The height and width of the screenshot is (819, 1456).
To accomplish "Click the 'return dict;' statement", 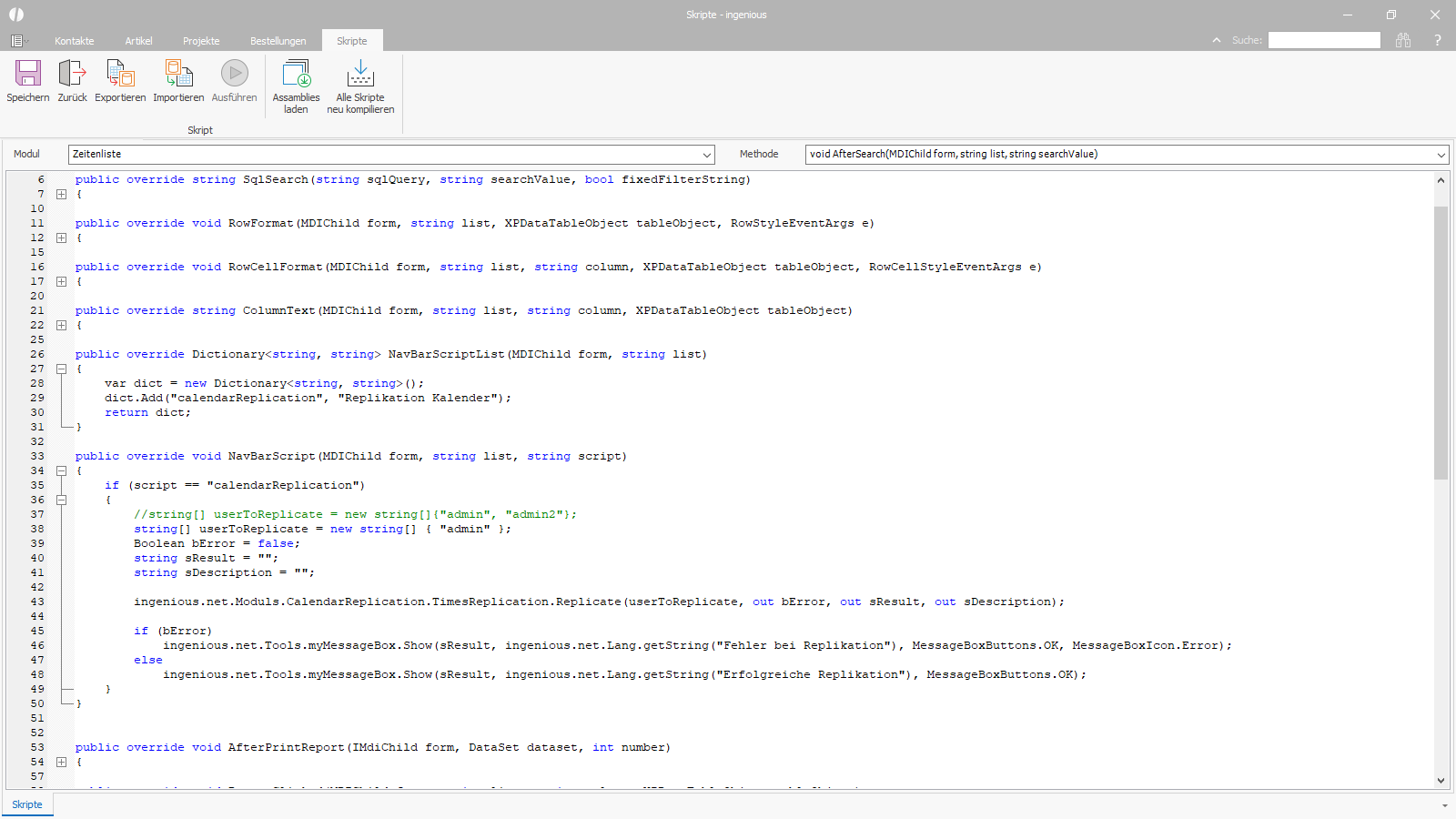I will click(147, 412).
